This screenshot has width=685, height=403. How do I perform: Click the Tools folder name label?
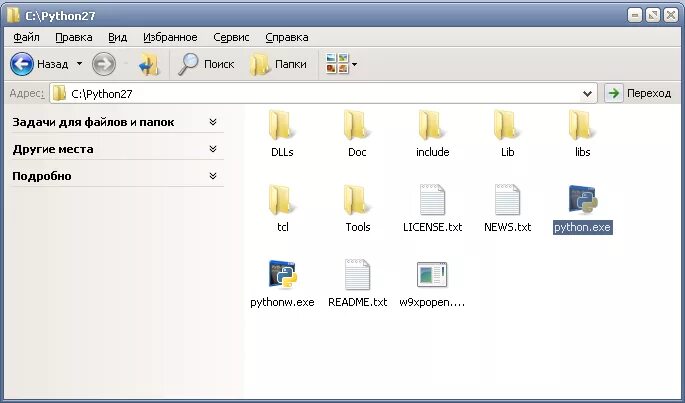tap(357, 227)
